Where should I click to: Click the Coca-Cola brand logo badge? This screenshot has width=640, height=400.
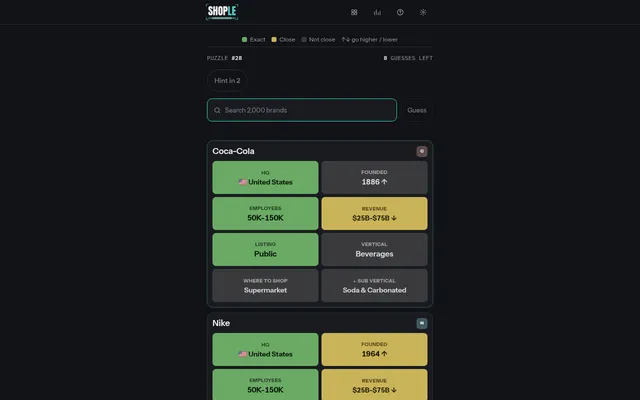pyautogui.click(x=422, y=151)
